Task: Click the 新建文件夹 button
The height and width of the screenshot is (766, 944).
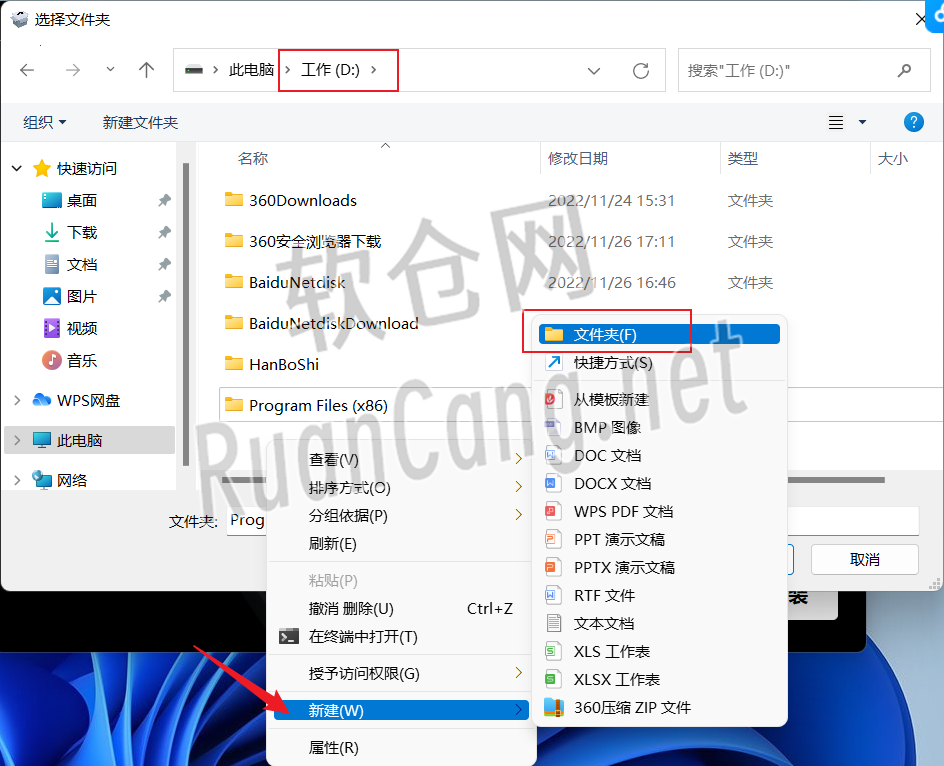Action: click(x=138, y=122)
